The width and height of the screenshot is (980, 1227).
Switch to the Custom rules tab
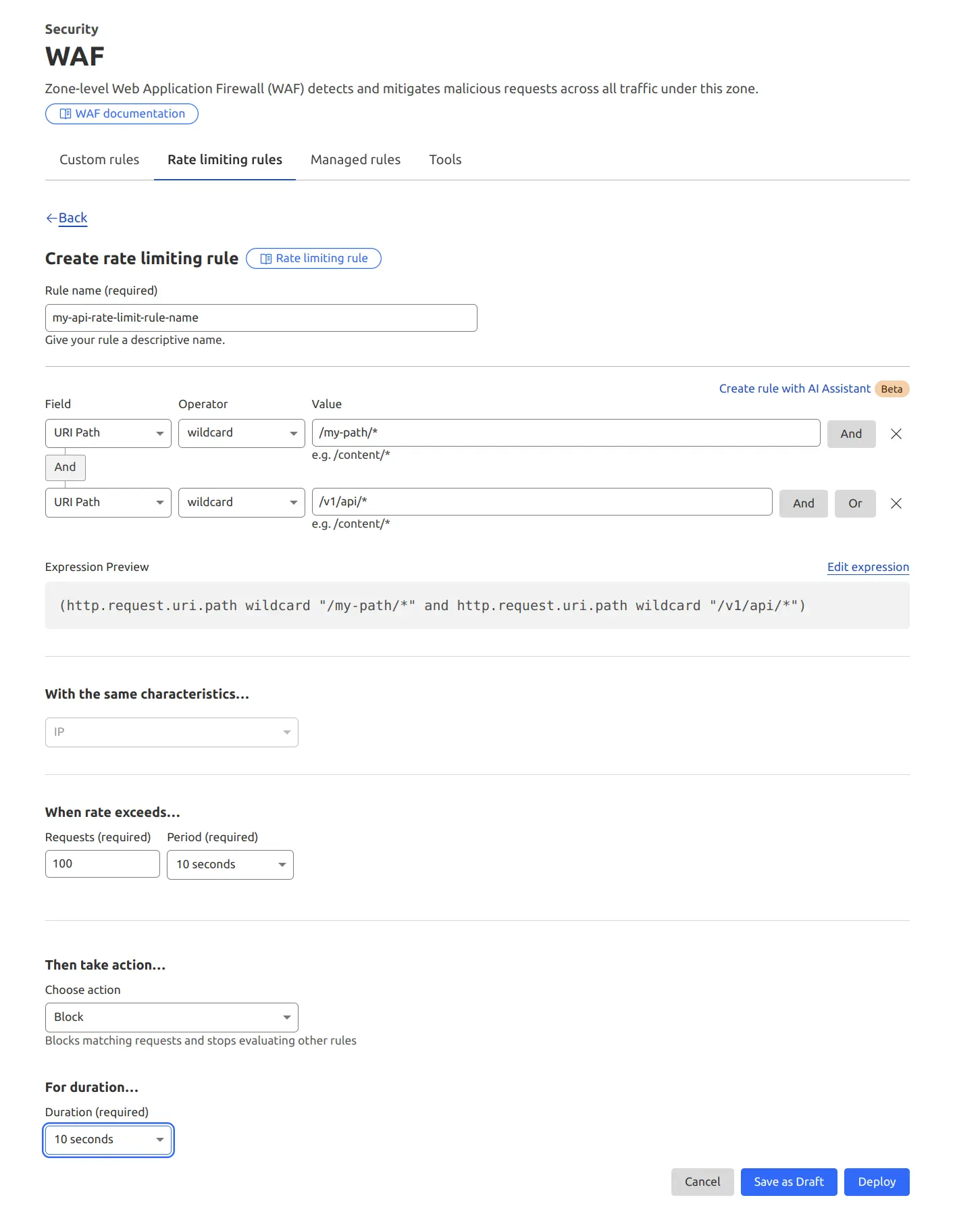tap(99, 159)
